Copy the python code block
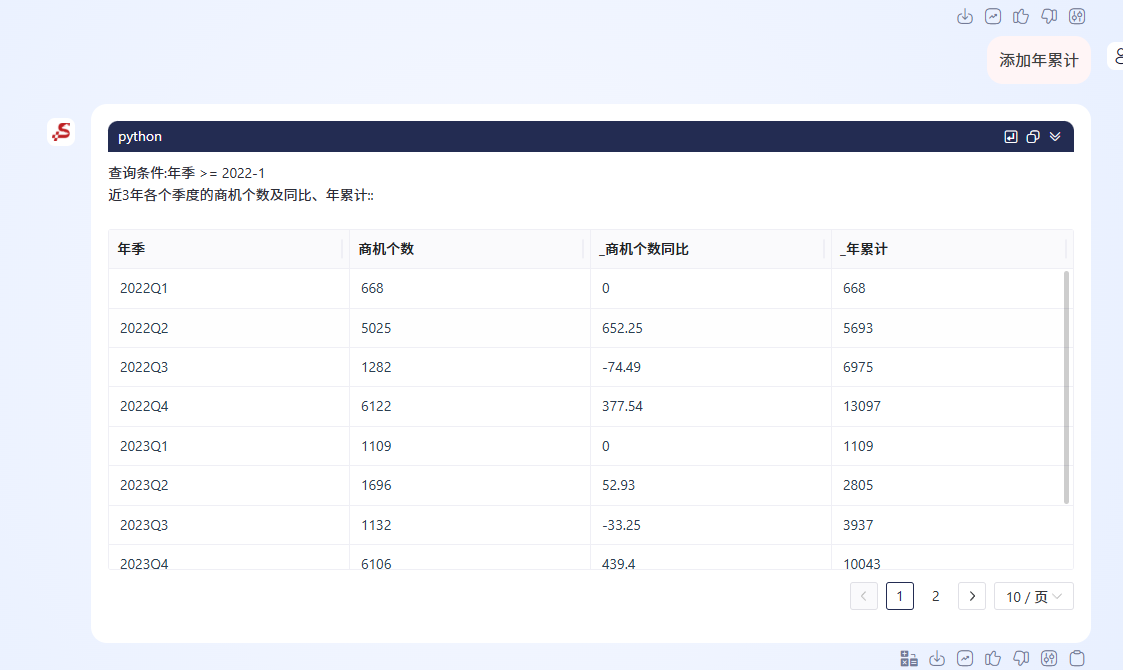Image resolution: width=1123 pixels, height=670 pixels. tap(1033, 136)
